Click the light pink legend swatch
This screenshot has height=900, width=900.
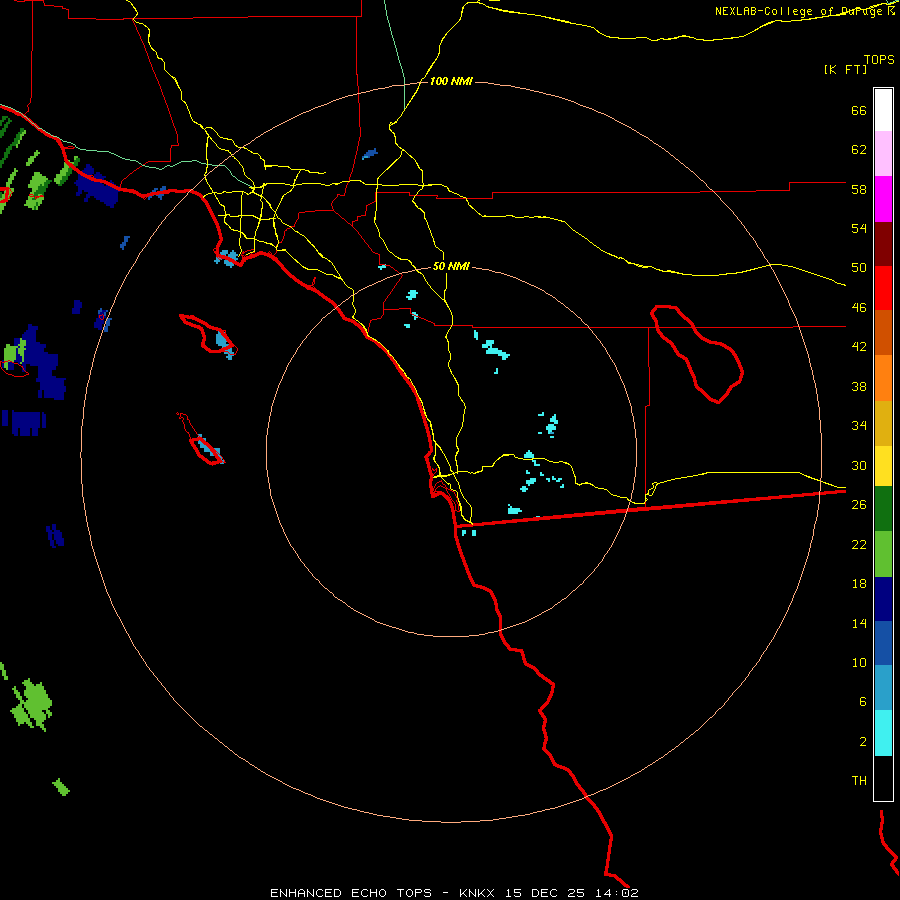(883, 153)
